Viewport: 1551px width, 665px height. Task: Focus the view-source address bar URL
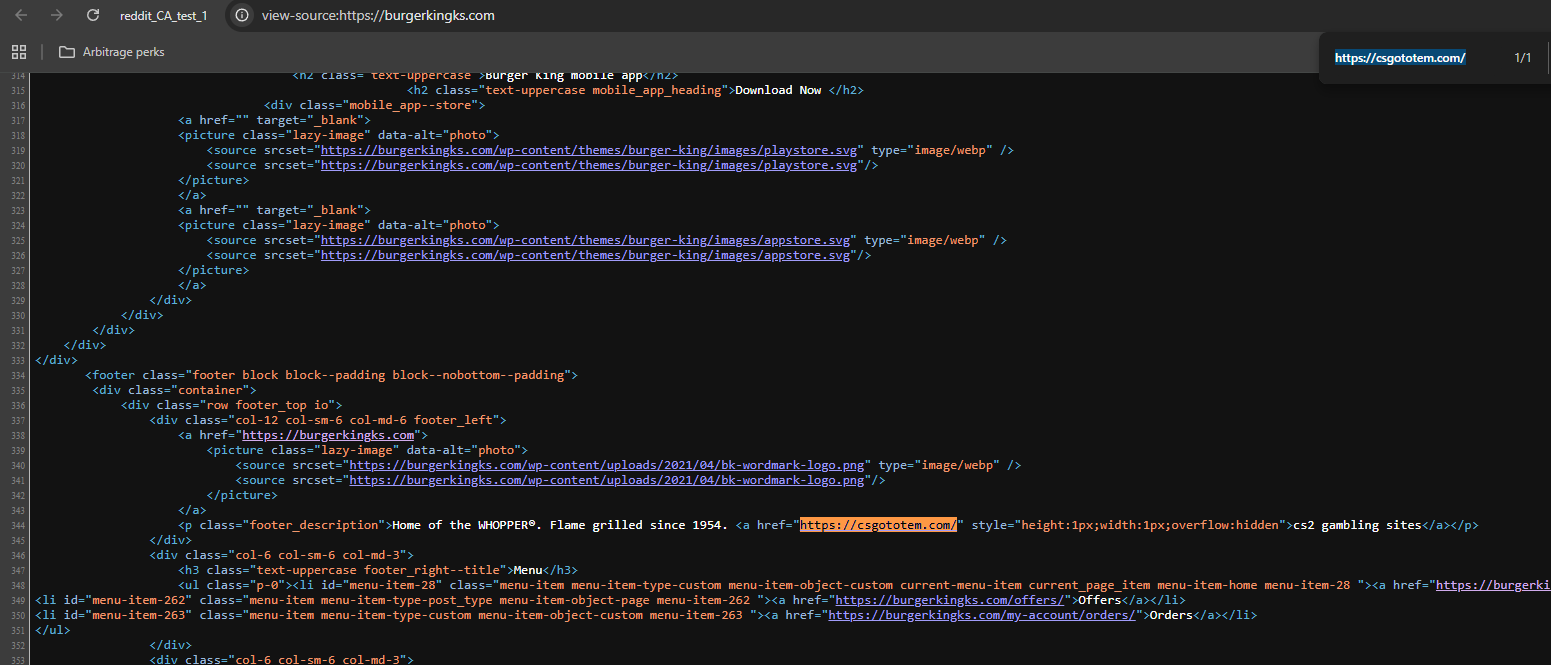[x=378, y=16]
